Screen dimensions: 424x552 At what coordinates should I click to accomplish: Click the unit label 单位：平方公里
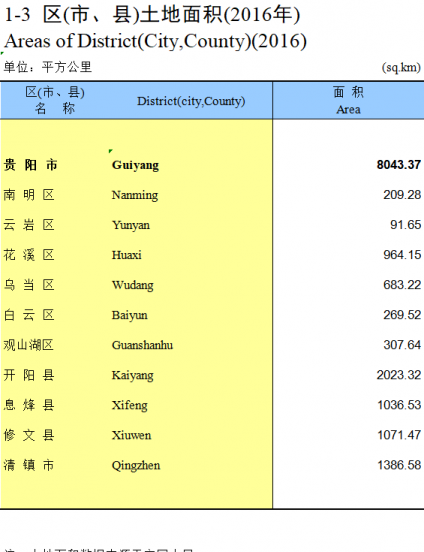48,67
